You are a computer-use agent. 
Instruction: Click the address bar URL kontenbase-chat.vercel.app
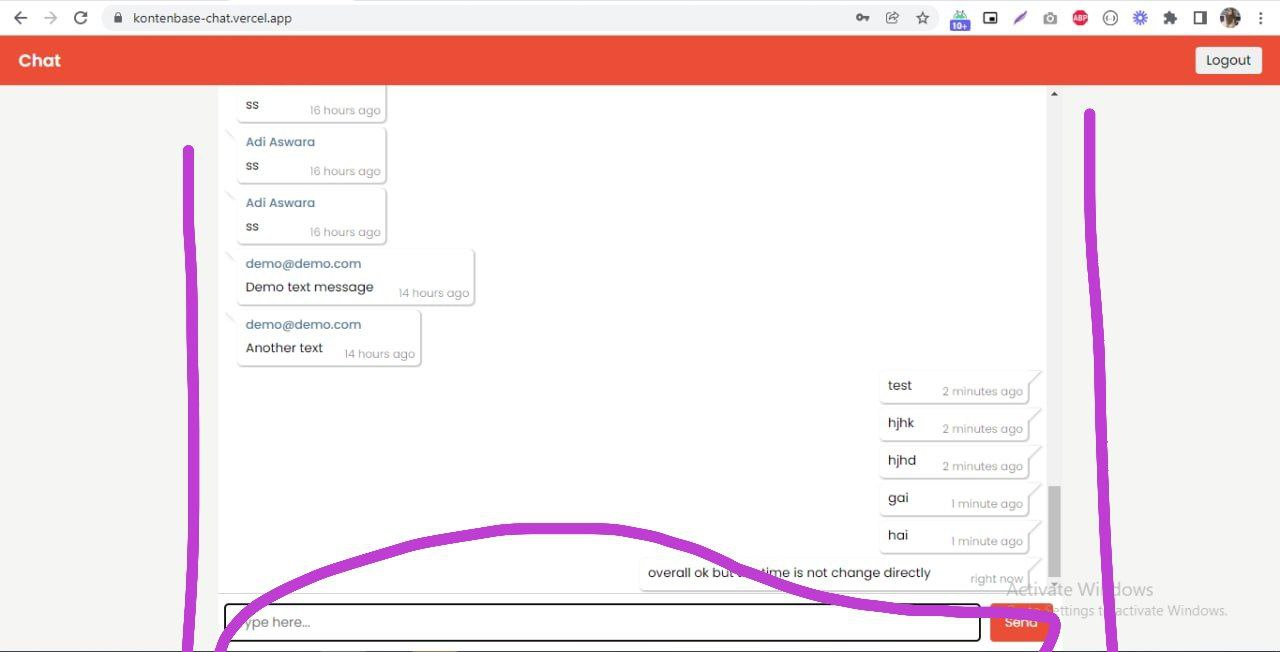(x=213, y=17)
